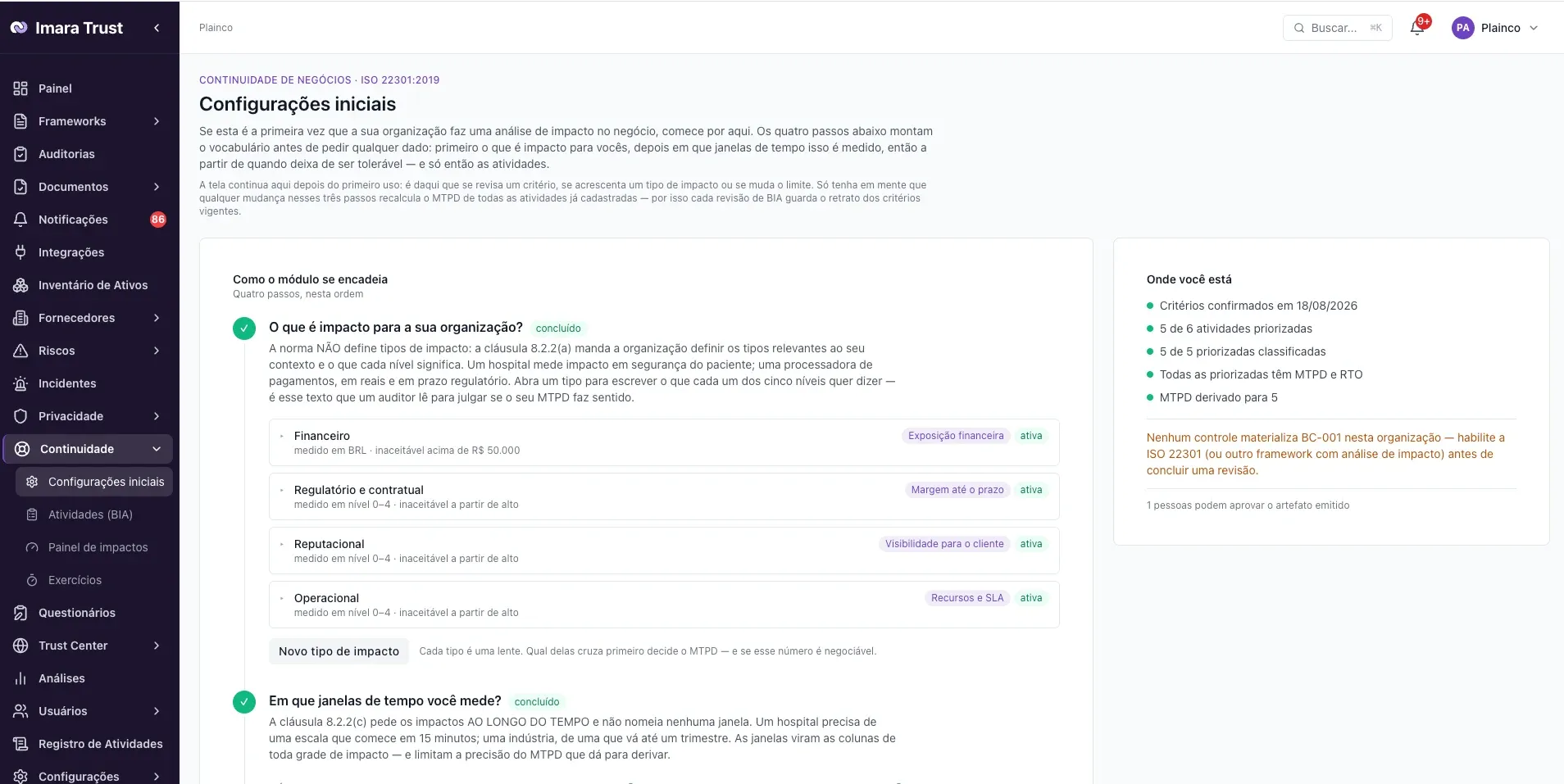Click the Configurações iniciais gear icon
Viewport: 1564px width, 784px height.
point(32,482)
